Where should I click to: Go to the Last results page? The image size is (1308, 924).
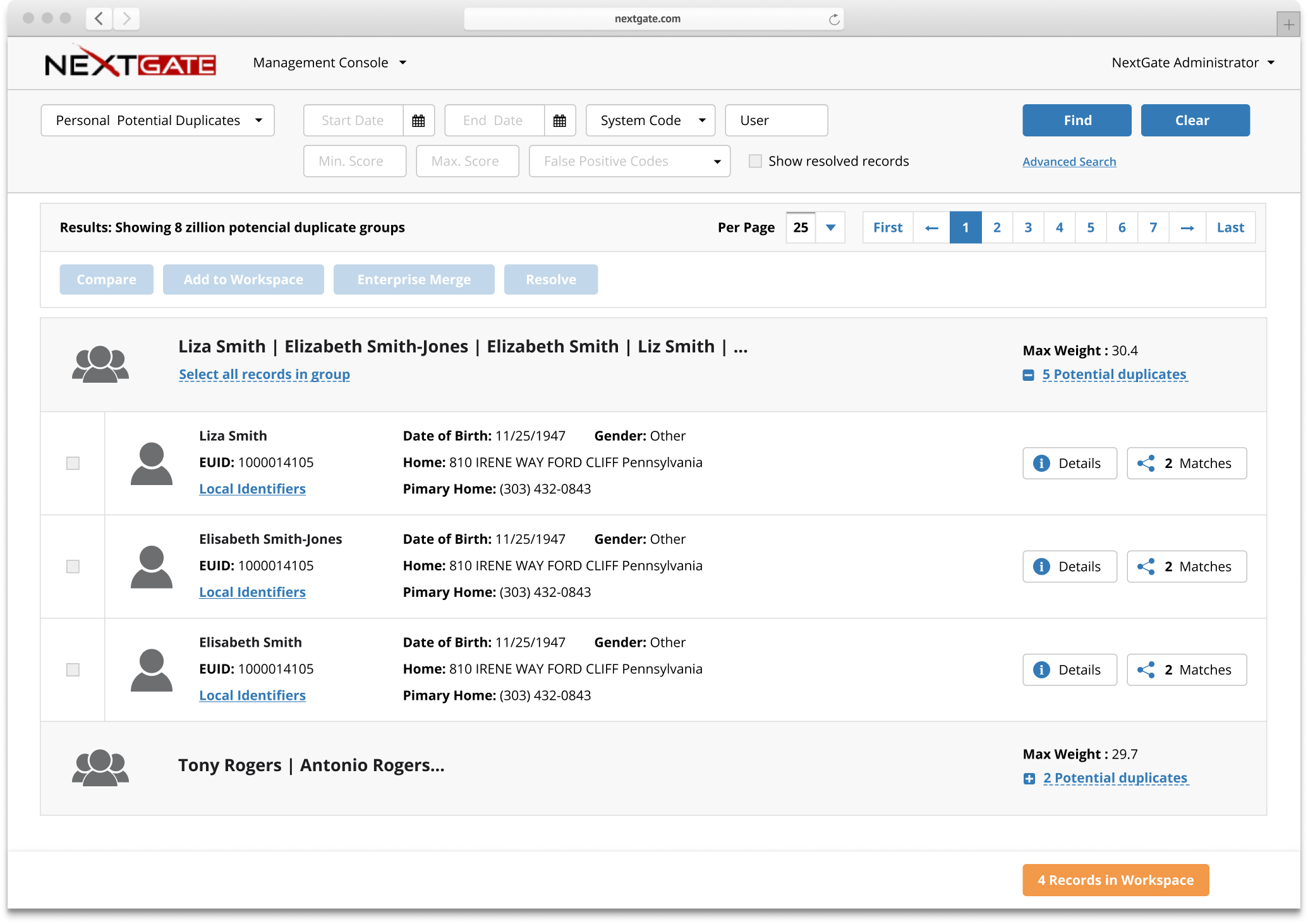tap(1230, 228)
